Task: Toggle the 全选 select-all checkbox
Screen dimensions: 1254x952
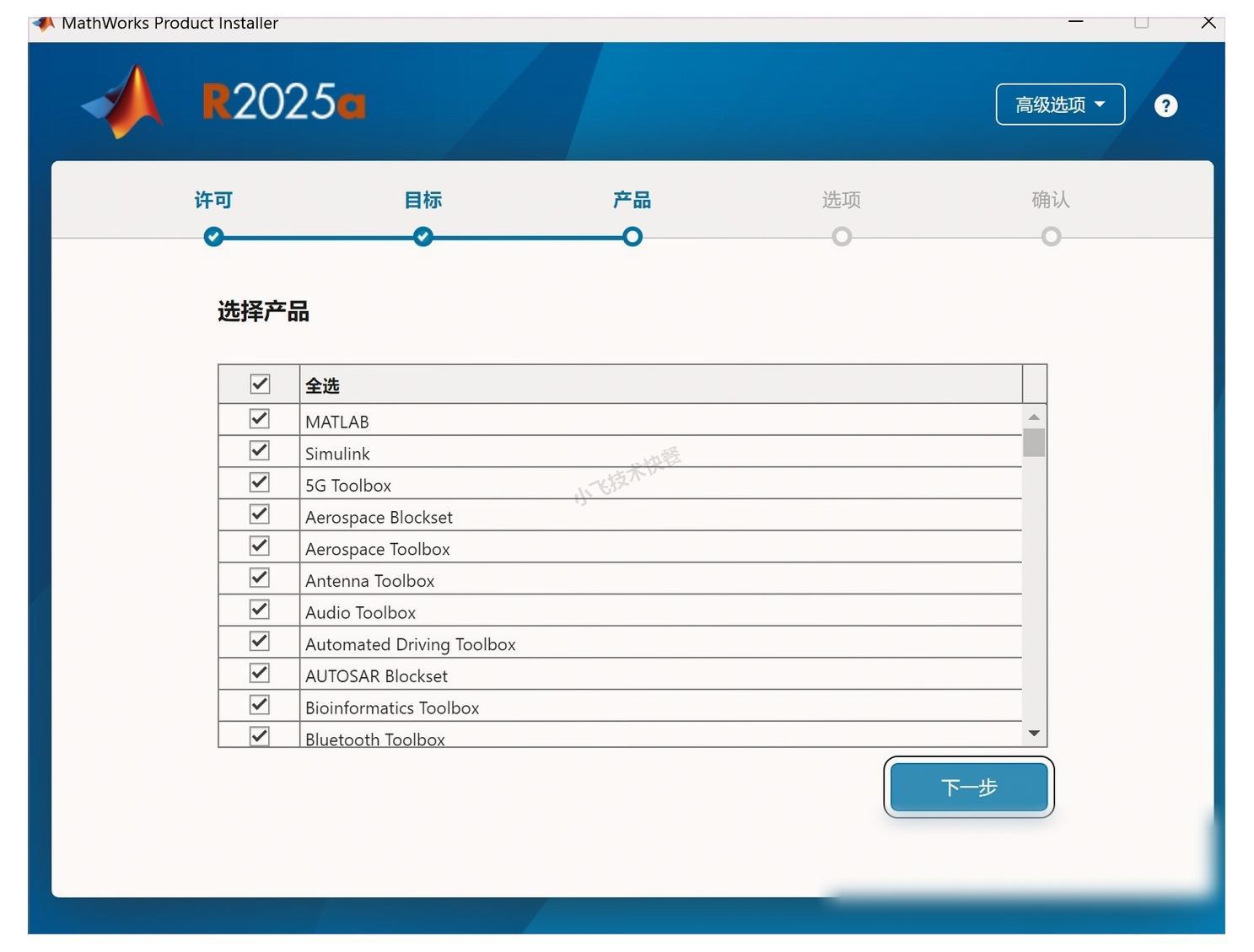Action: coord(260,385)
